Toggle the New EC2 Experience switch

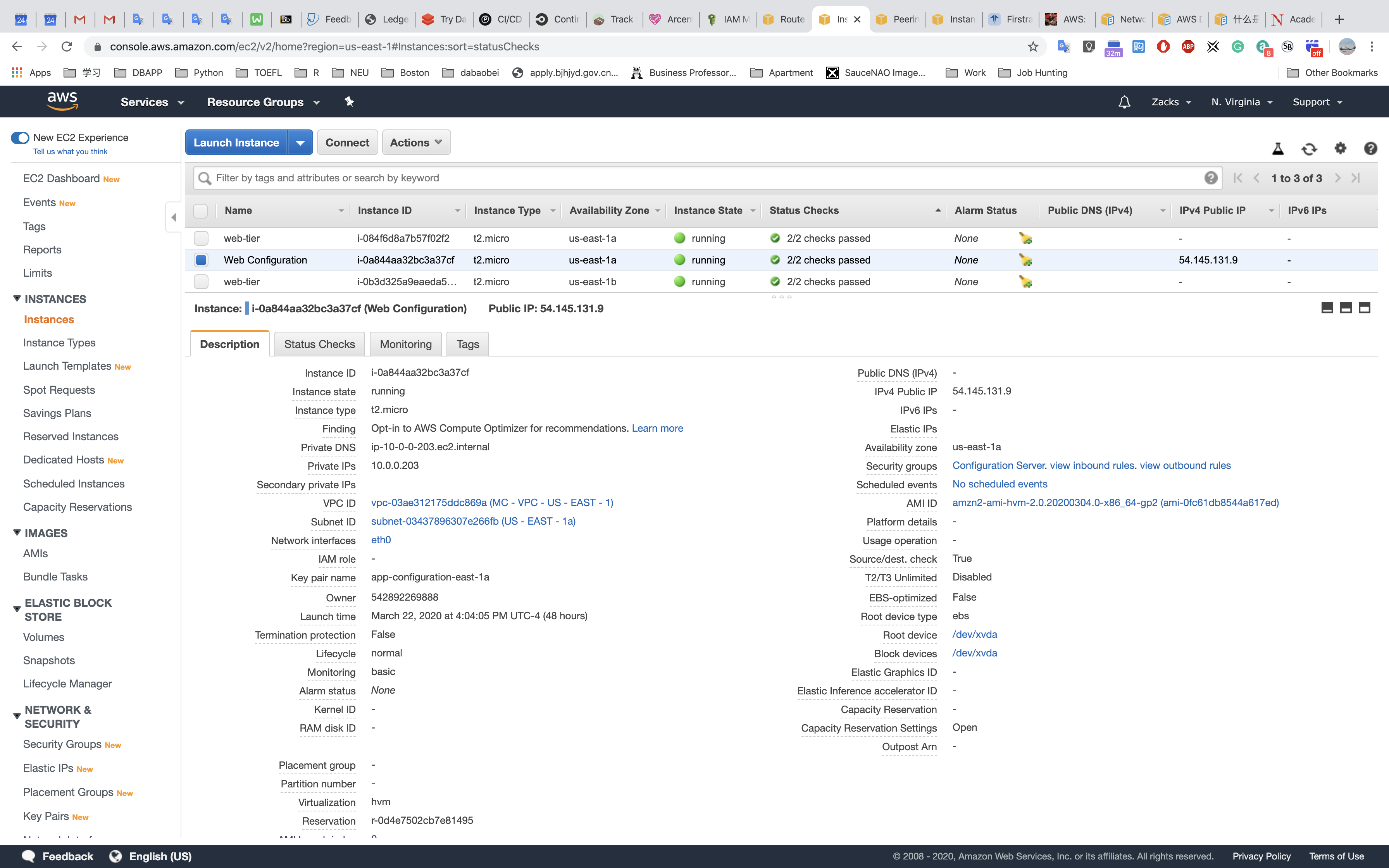click(x=20, y=138)
